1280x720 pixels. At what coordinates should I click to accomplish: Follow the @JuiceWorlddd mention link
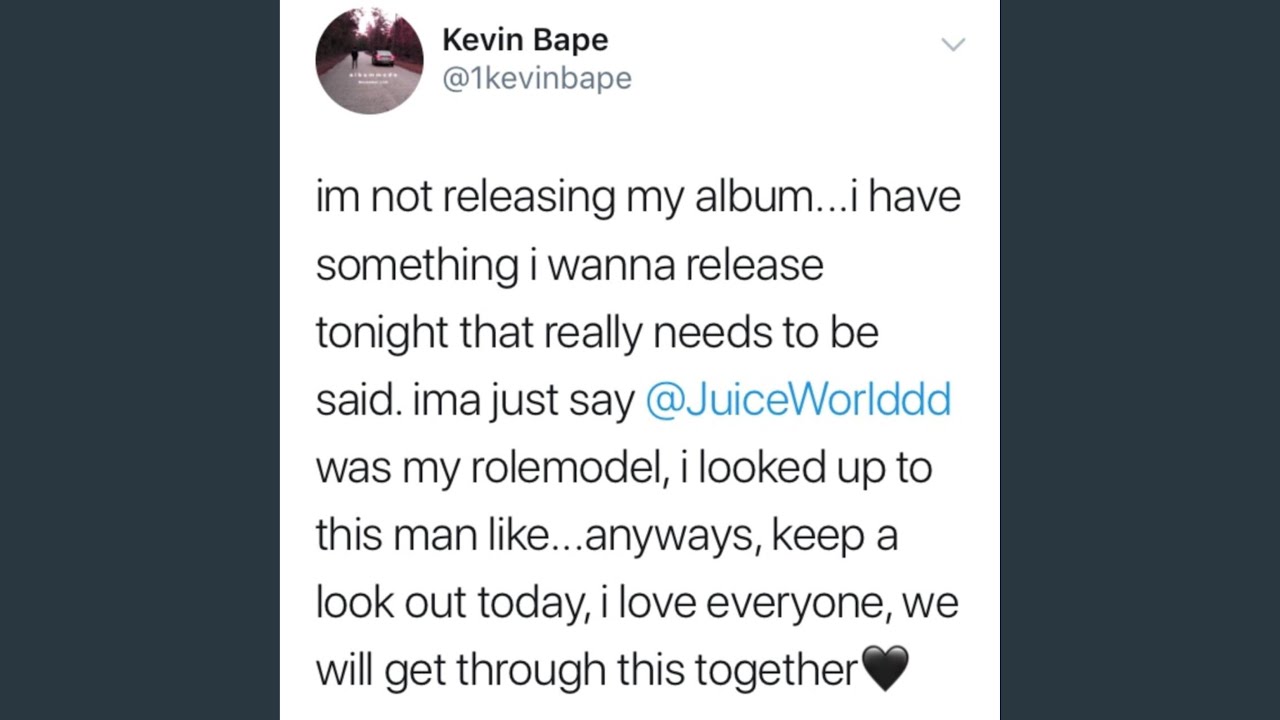798,400
